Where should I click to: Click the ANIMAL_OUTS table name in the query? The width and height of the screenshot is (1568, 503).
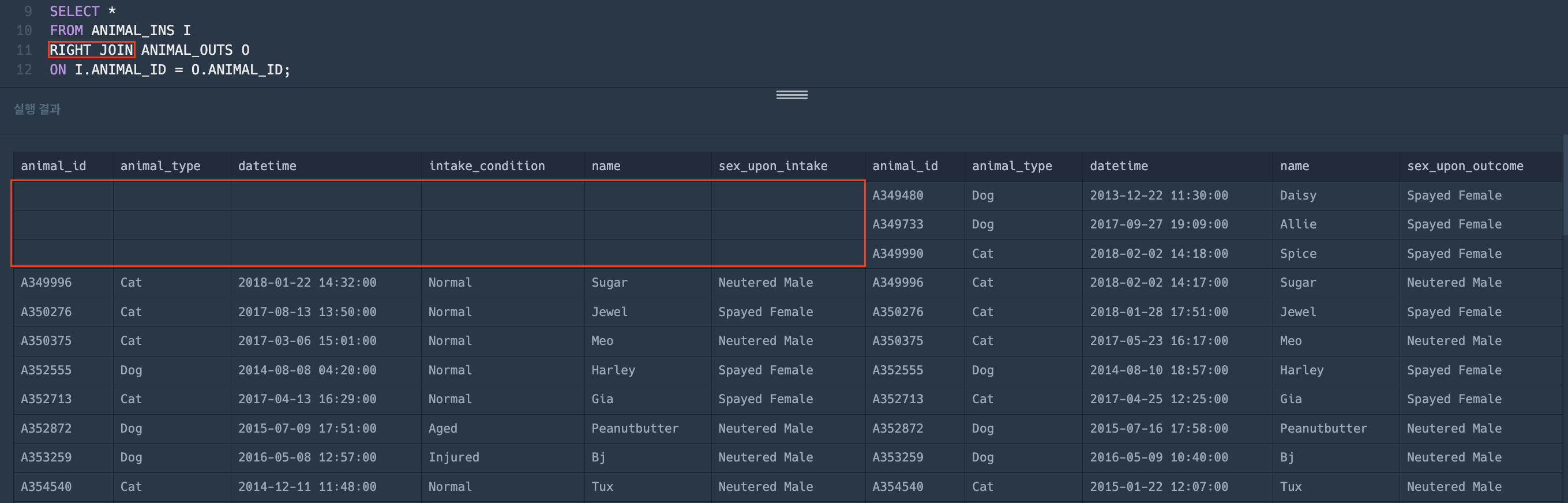pyautogui.click(x=186, y=50)
